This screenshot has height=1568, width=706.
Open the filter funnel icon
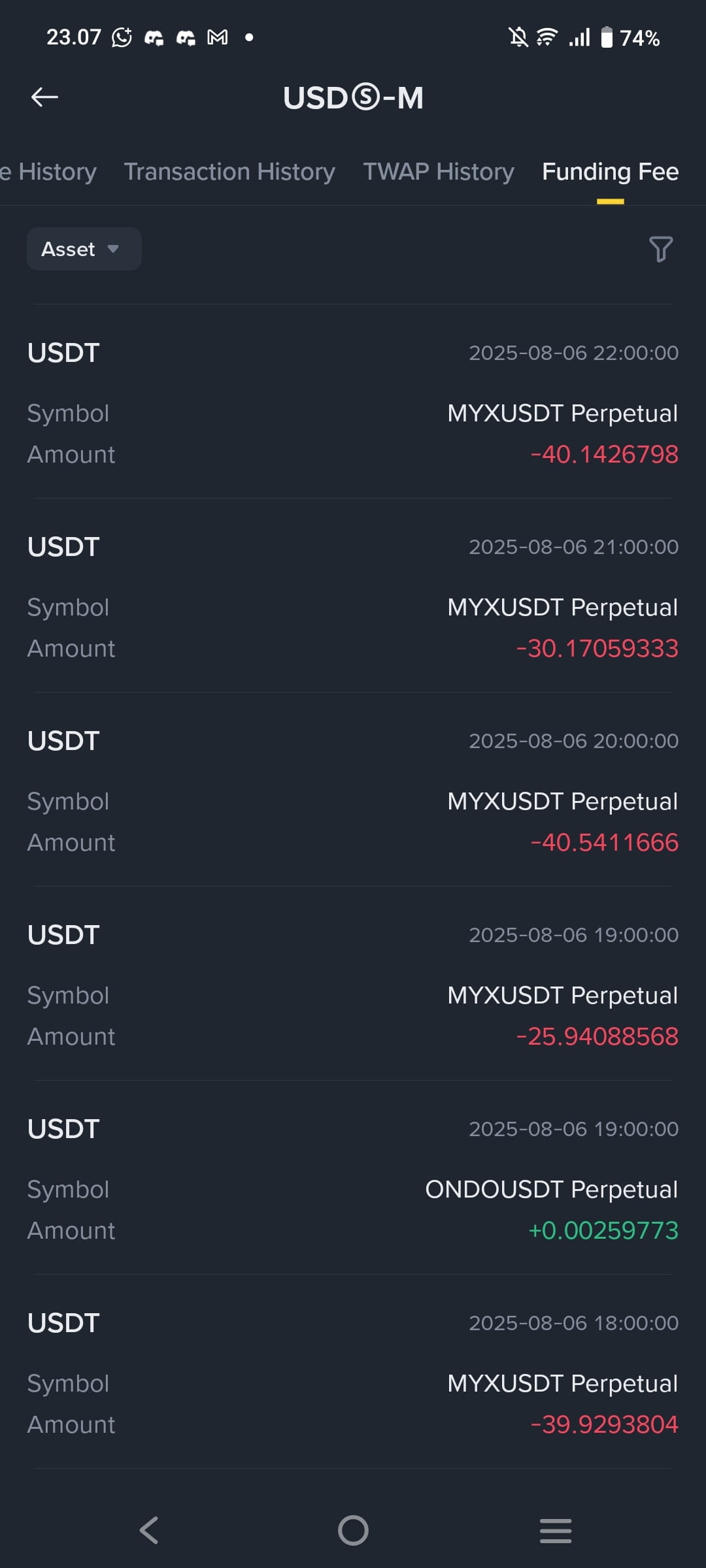pos(660,249)
